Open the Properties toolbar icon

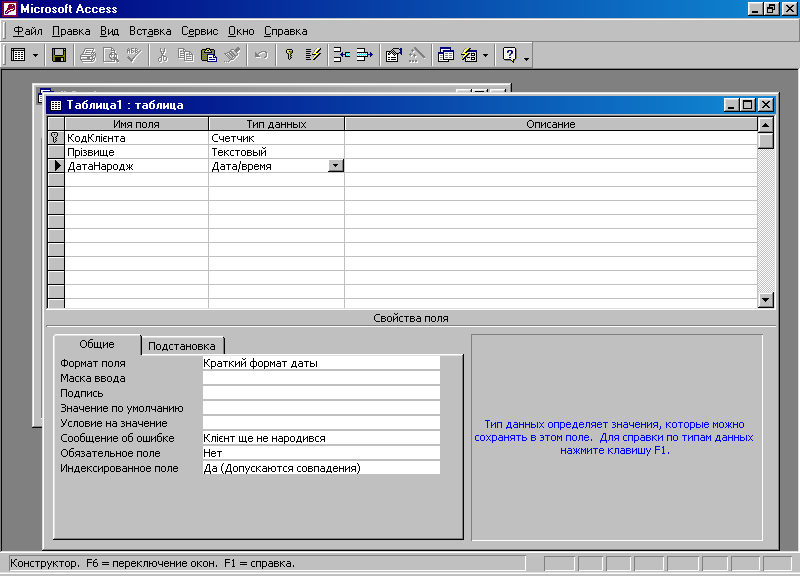click(393, 55)
